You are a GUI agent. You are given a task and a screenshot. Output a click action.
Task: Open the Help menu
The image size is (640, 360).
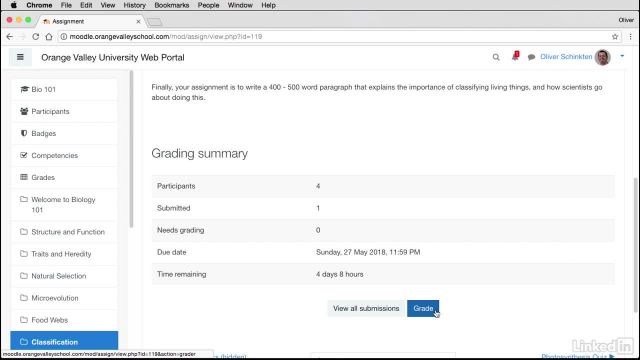[x=269, y=5]
